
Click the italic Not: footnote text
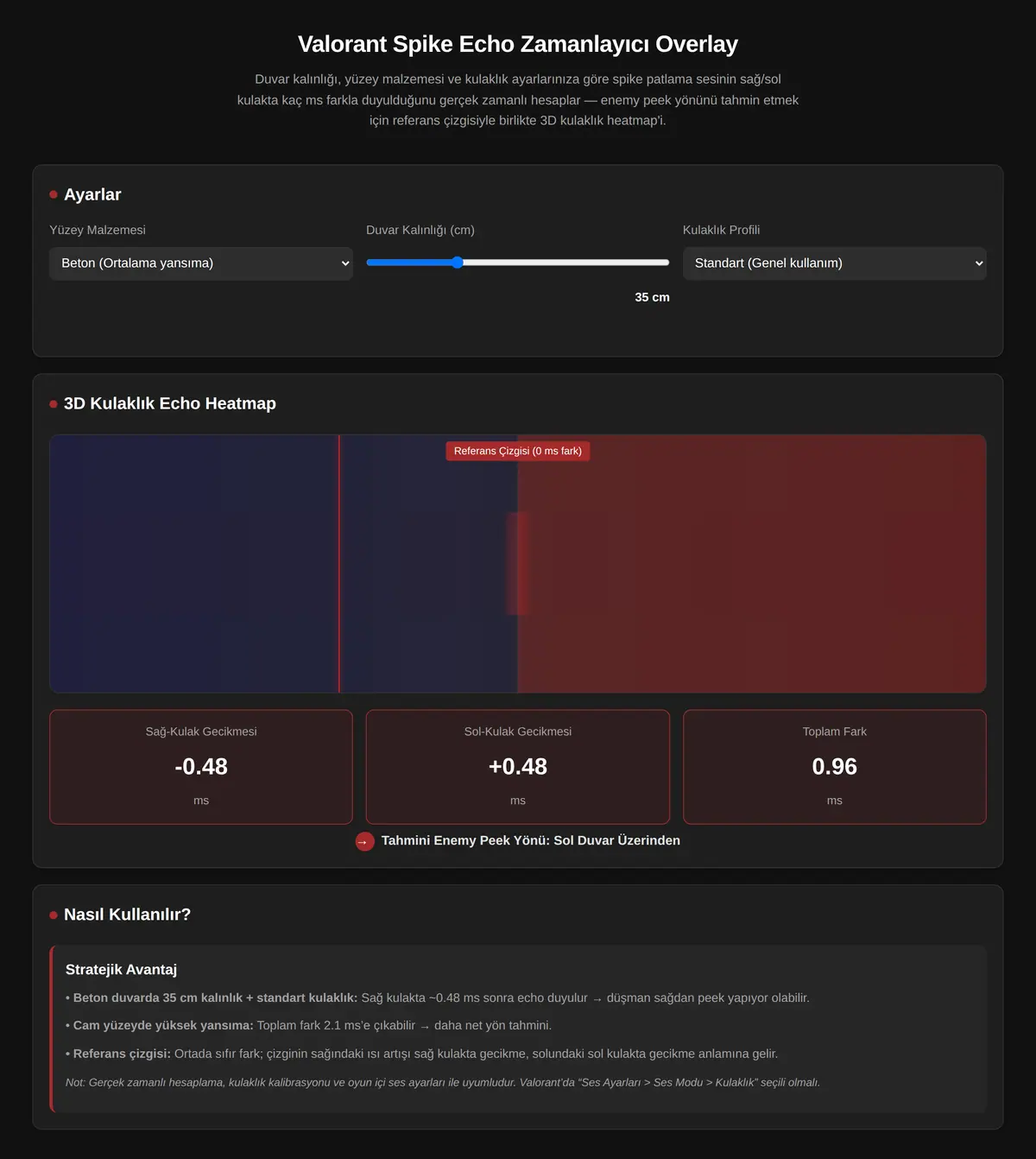tap(443, 1082)
